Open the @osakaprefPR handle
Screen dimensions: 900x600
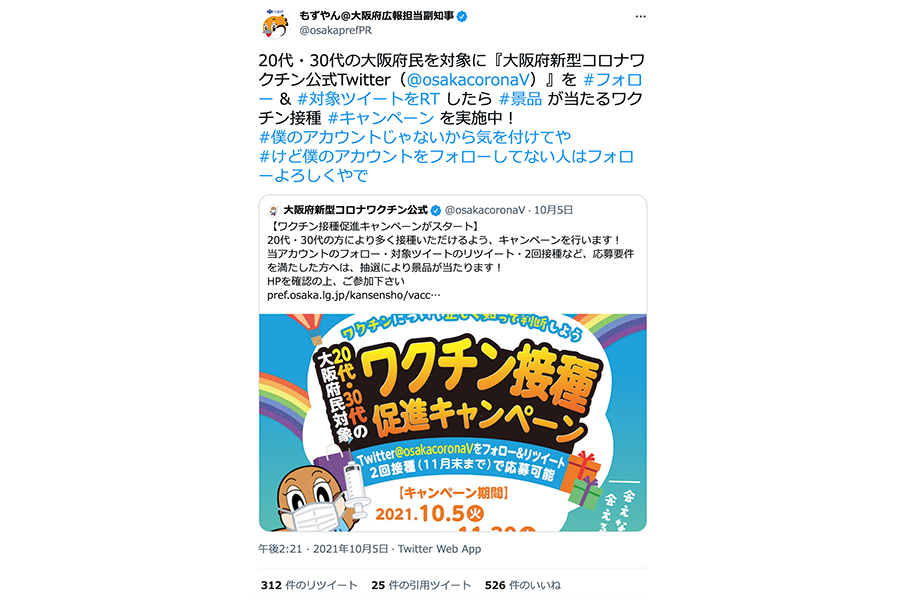pyautogui.click(x=335, y=30)
